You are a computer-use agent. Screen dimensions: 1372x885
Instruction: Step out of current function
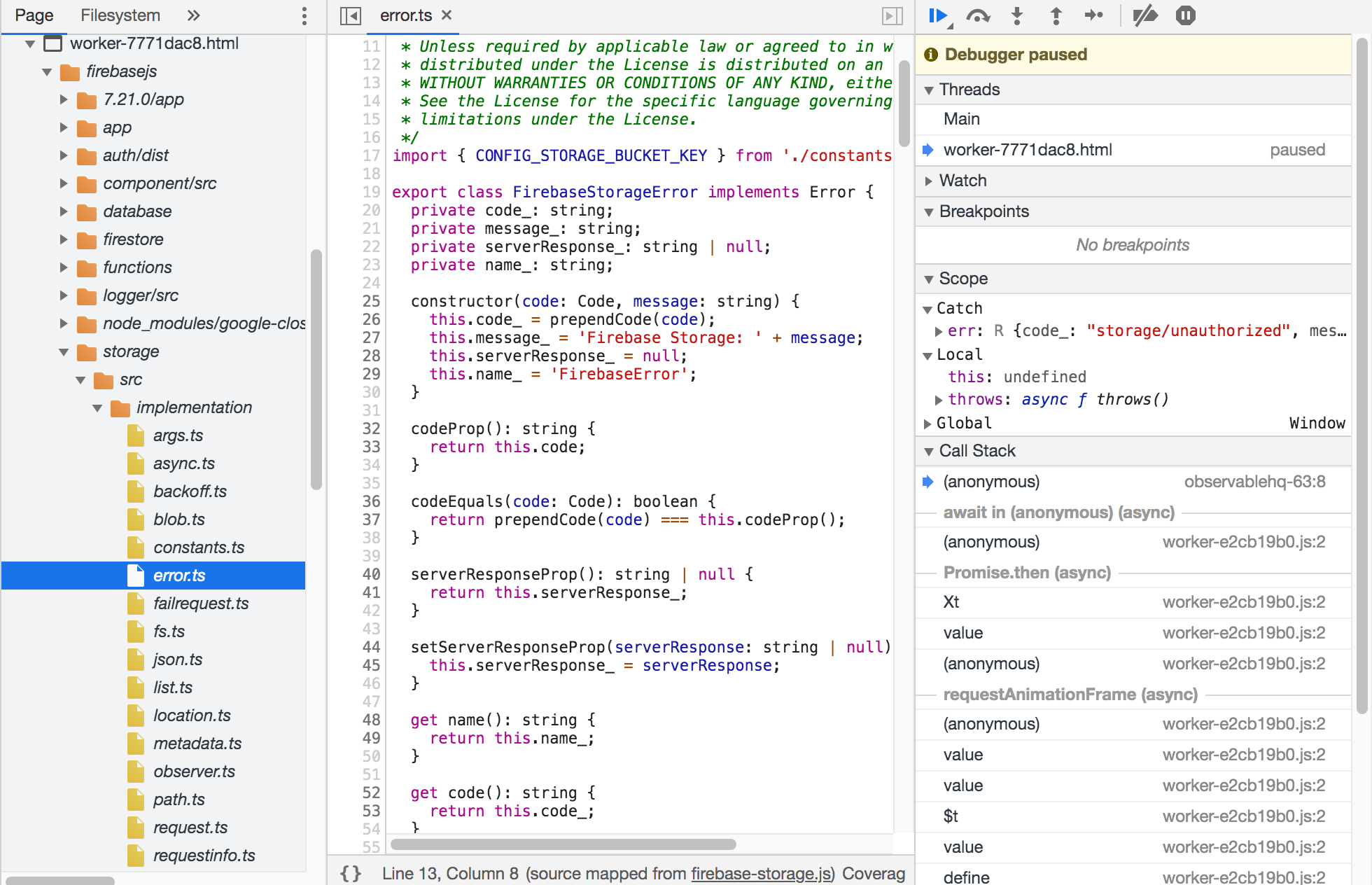(1056, 15)
